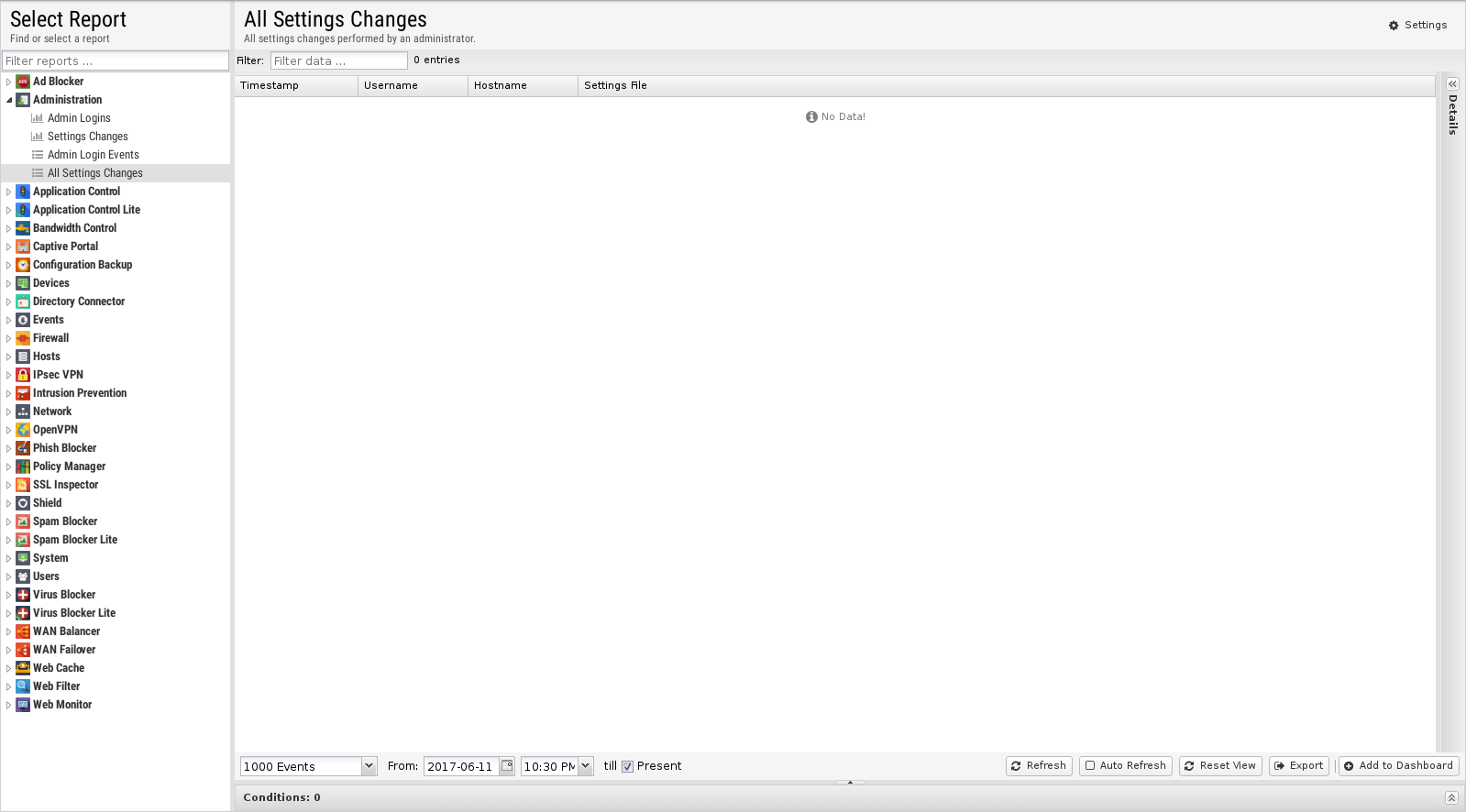Expand the Devices tree node
Viewport: 1466px width, 812px height.
(x=9, y=283)
